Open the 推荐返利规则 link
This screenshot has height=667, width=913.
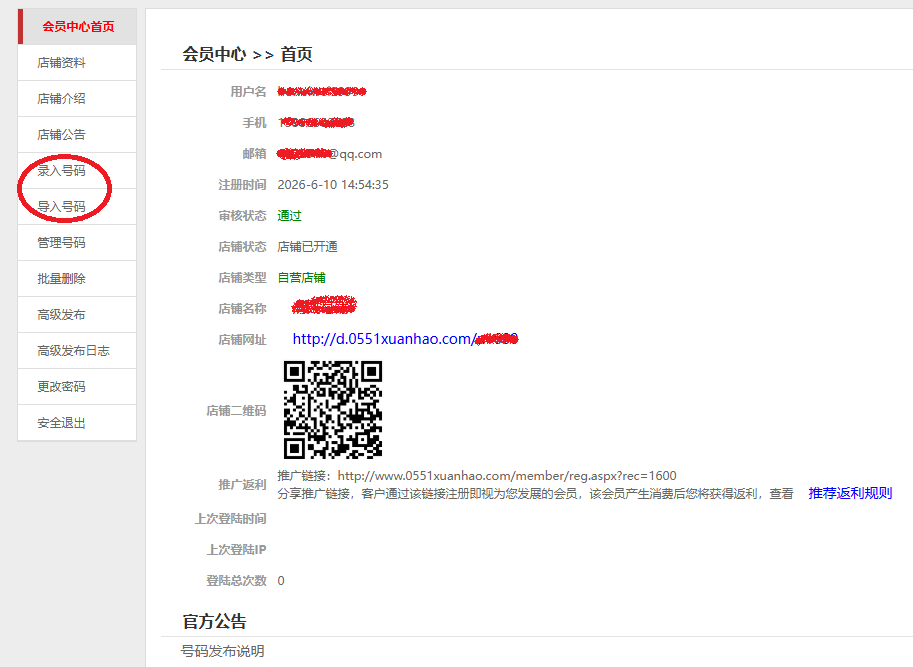[850, 494]
